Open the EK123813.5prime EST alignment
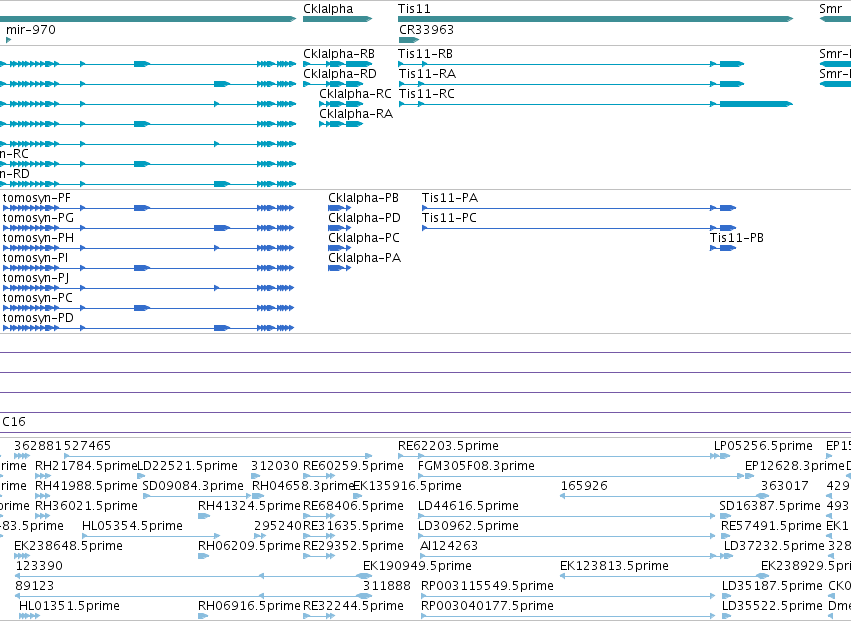 click(x=665, y=576)
